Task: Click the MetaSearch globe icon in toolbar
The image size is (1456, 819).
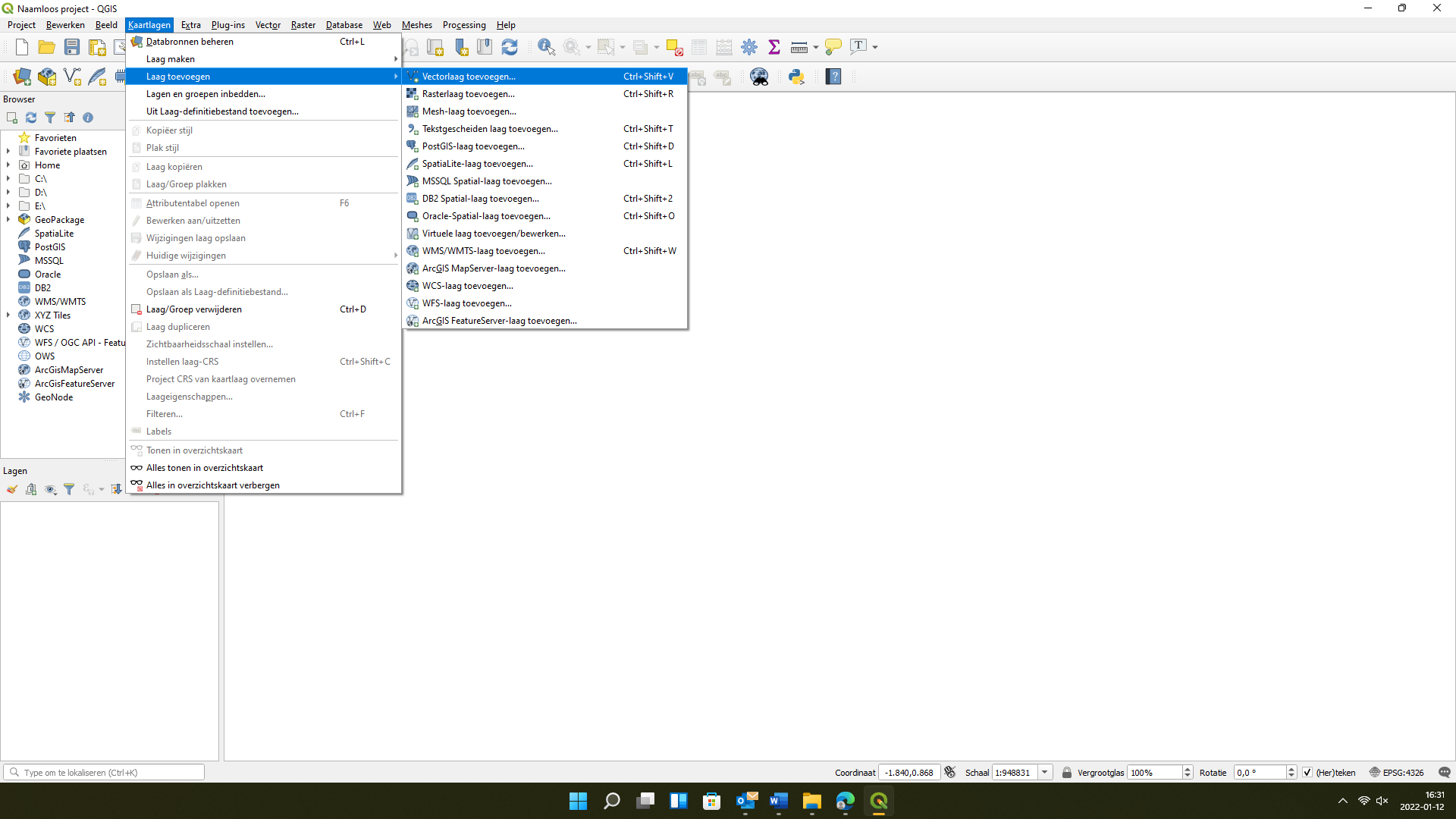Action: pyautogui.click(x=759, y=77)
